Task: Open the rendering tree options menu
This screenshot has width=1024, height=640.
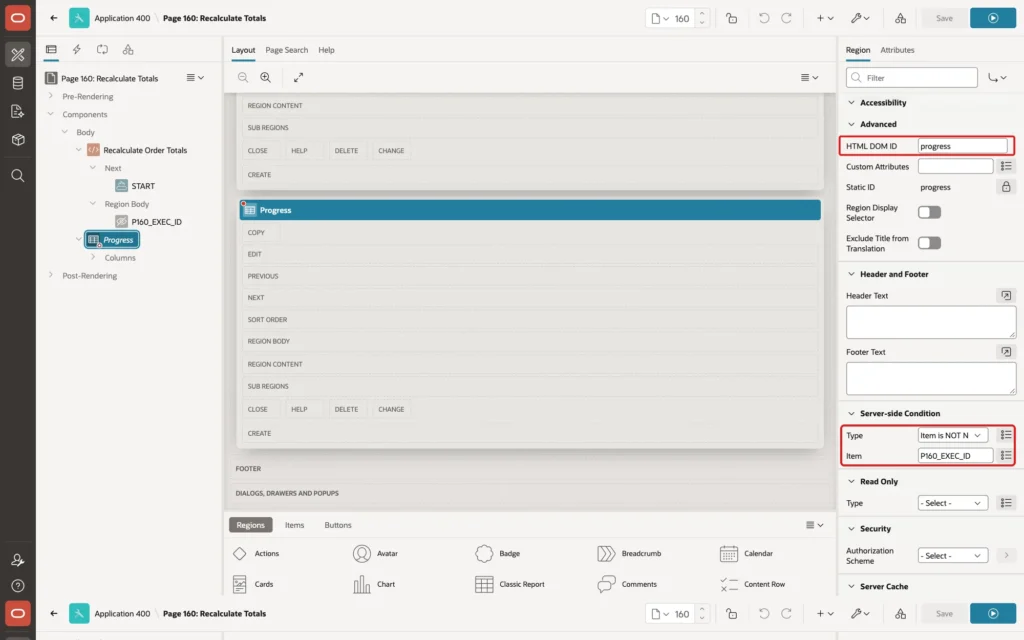Action: 195,77
